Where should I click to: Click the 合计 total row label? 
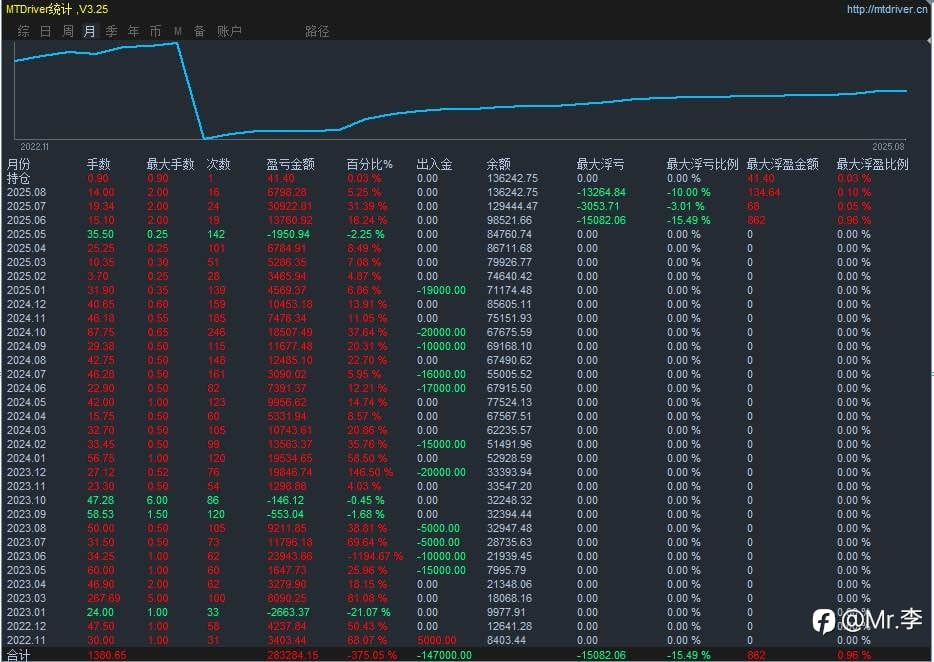click(x=18, y=655)
